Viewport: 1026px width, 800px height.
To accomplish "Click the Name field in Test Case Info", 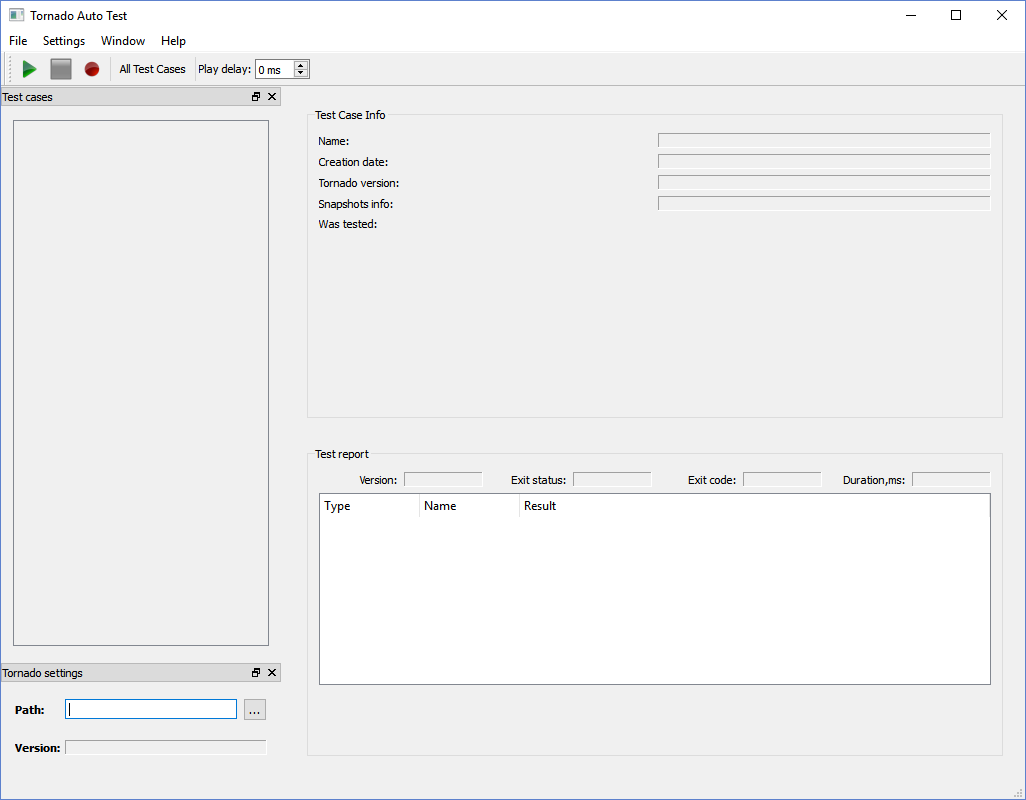I will [x=824, y=141].
